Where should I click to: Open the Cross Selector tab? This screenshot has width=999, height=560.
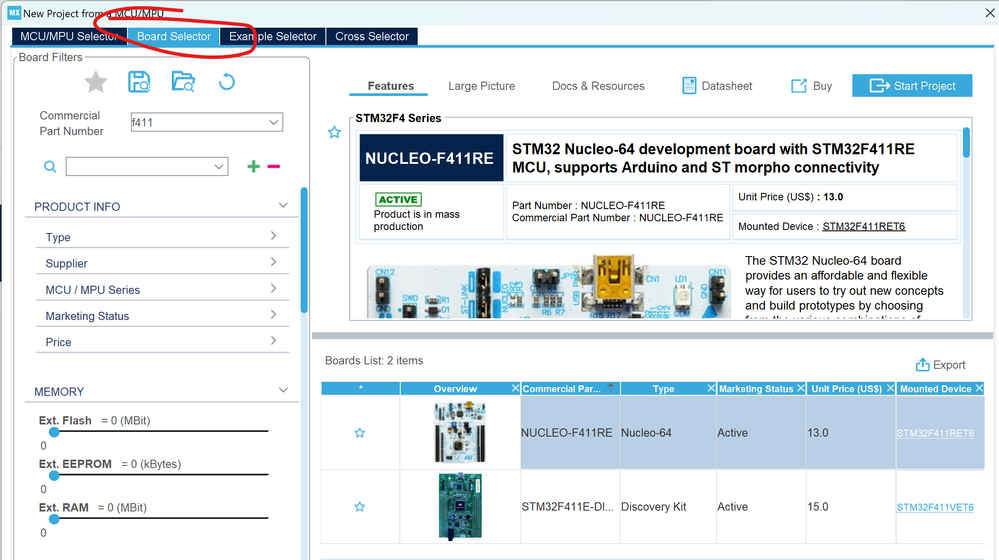pyautogui.click(x=372, y=36)
